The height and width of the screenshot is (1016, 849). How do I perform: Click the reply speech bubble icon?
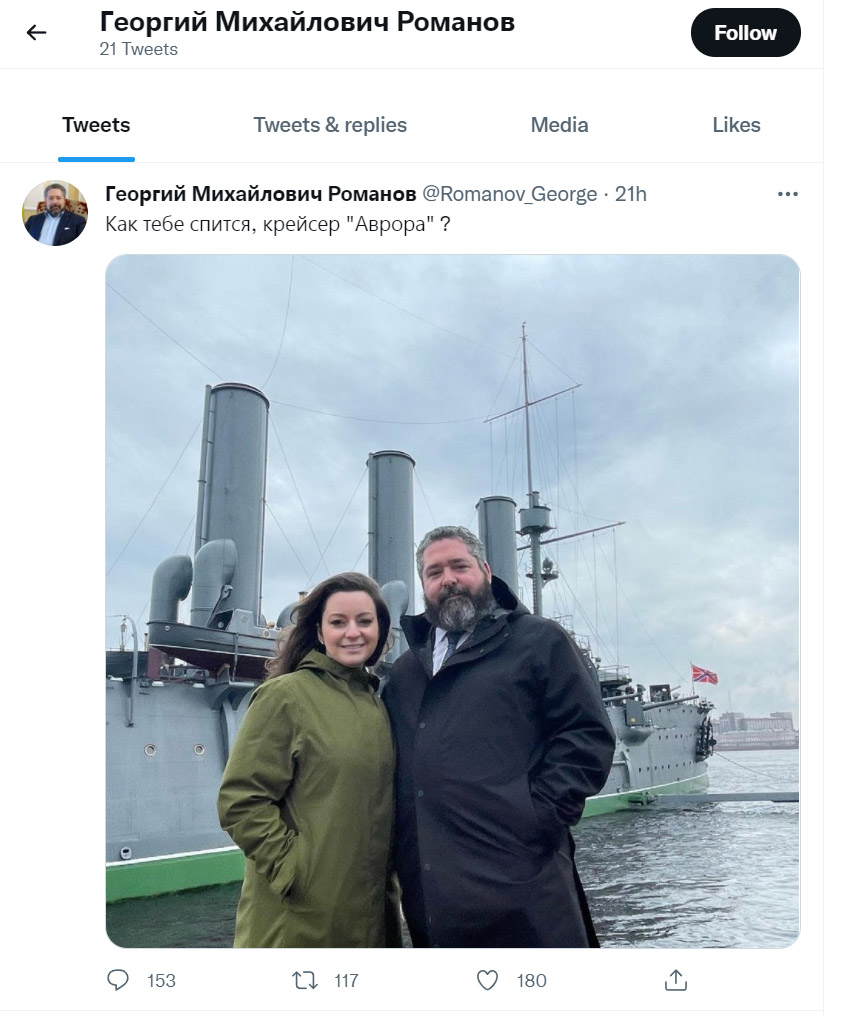point(119,980)
